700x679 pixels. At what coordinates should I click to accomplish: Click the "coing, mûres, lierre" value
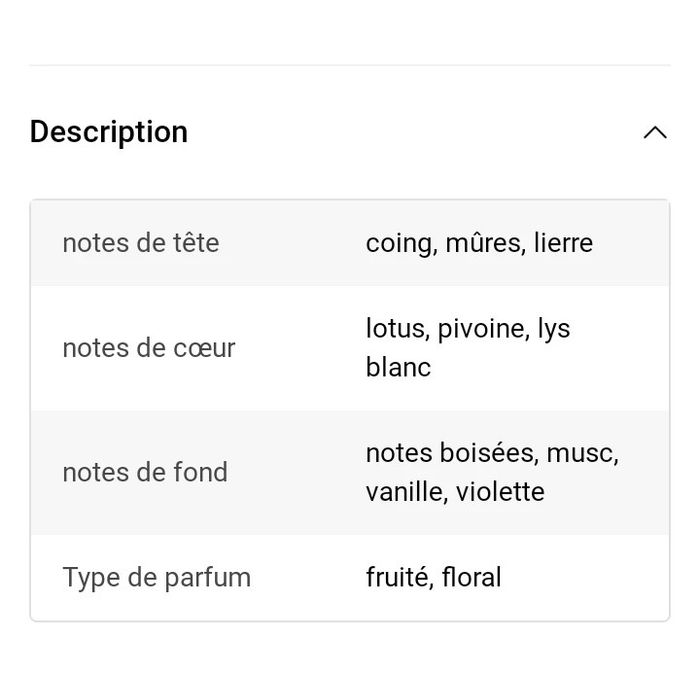(479, 244)
